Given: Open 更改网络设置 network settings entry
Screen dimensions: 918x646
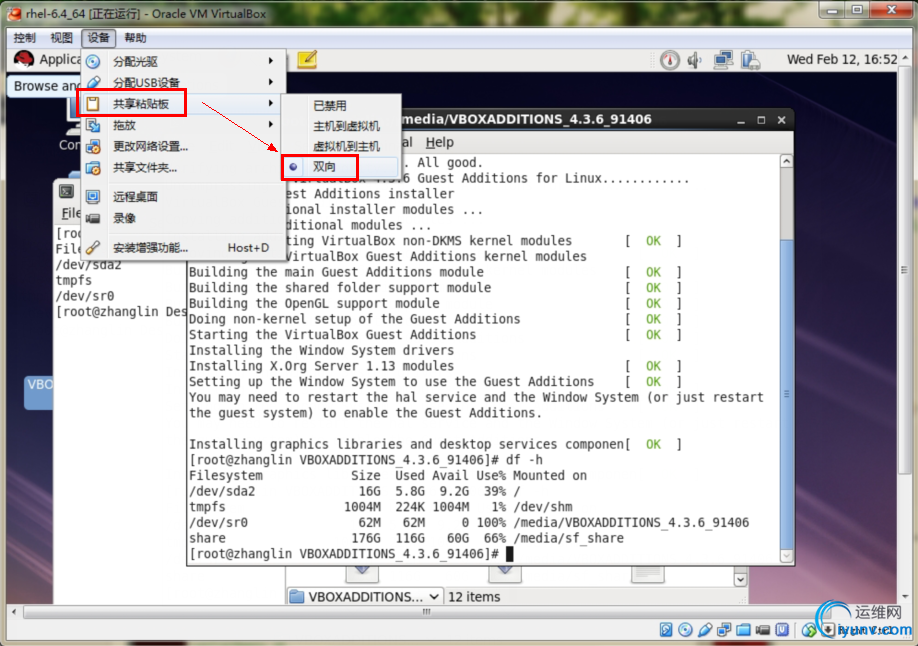Looking at the screenshot, I should pyautogui.click(x=183, y=146).
